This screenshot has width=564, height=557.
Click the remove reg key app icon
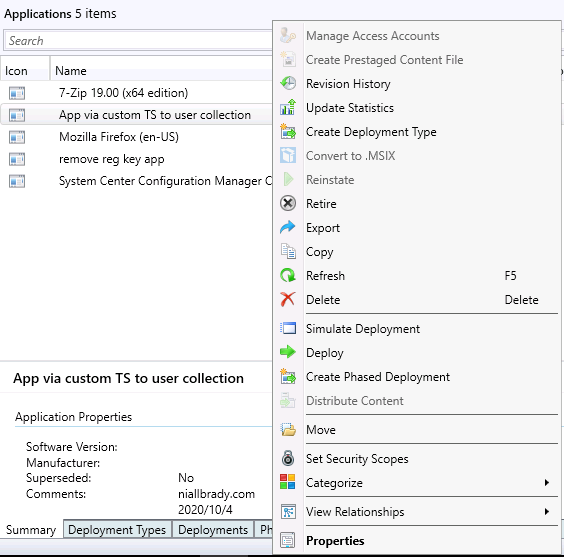[x=17, y=159]
